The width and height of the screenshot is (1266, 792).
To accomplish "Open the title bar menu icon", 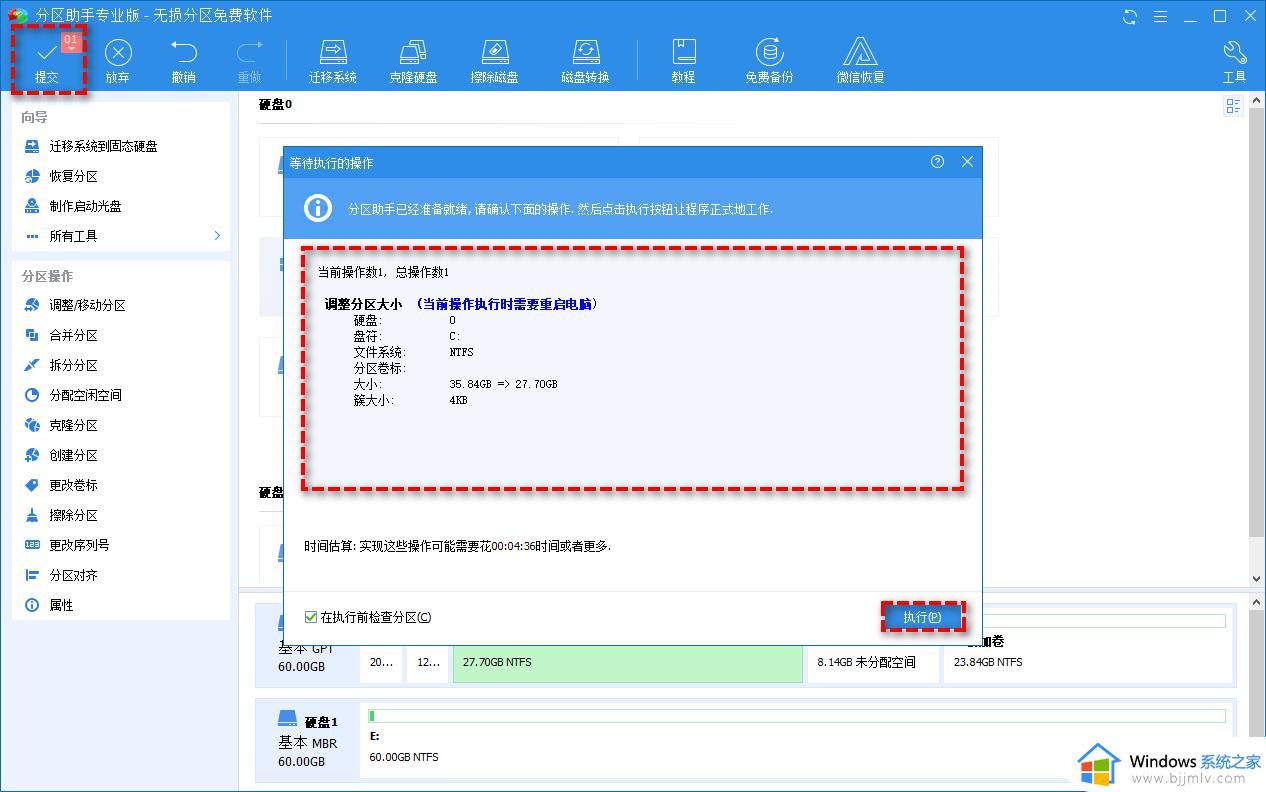I will [1161, 16].
